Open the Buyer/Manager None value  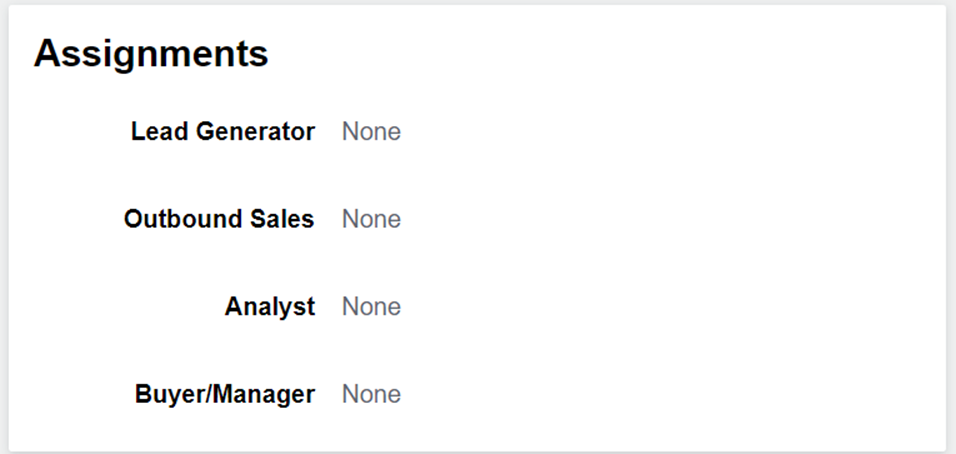(x=371, y=394)
